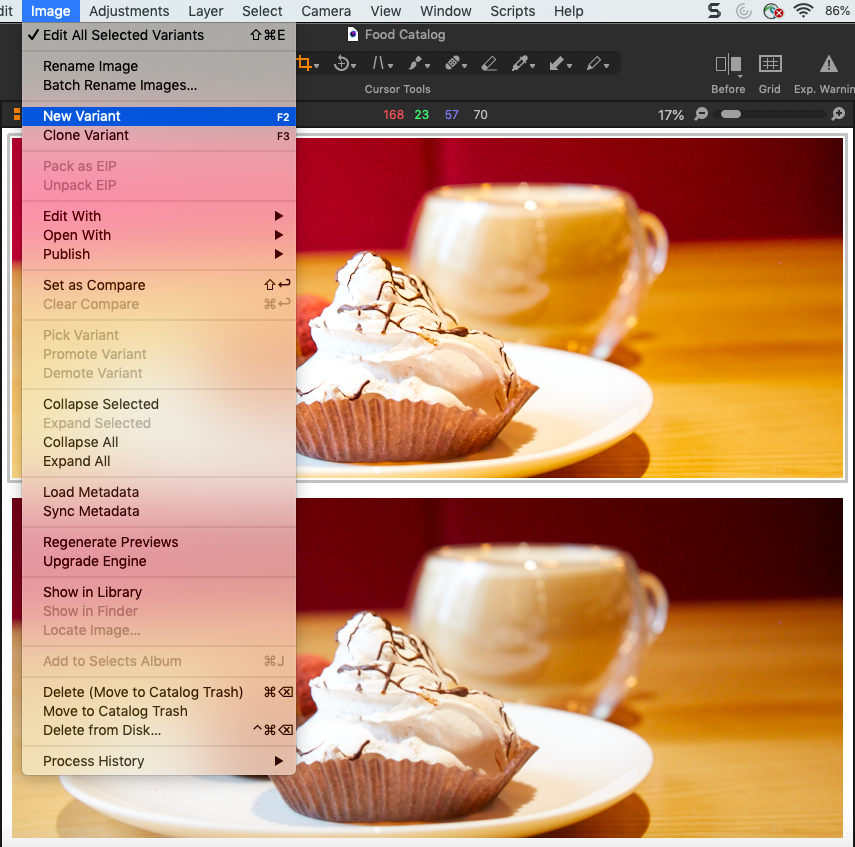Click the 17% zoom value
The image size is (855, 847).
point(671,115)
